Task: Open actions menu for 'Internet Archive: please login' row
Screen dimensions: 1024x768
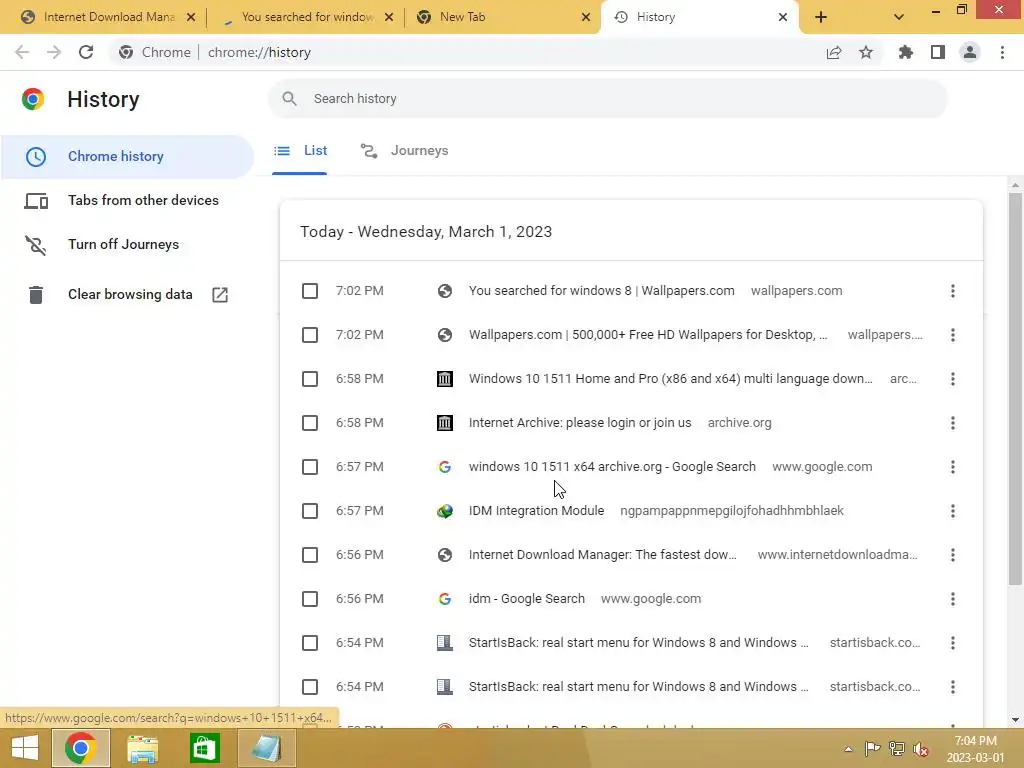Action: pyautogui.click(x=953, y=423)
